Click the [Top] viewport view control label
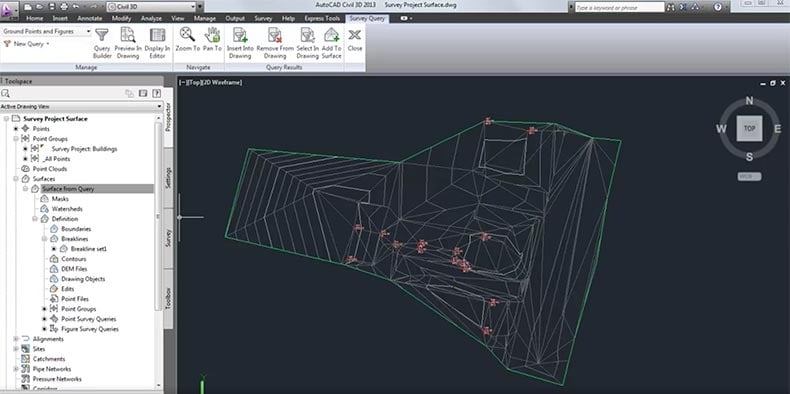The width and height of the screenshot is (790, 394). pos(193,82)
